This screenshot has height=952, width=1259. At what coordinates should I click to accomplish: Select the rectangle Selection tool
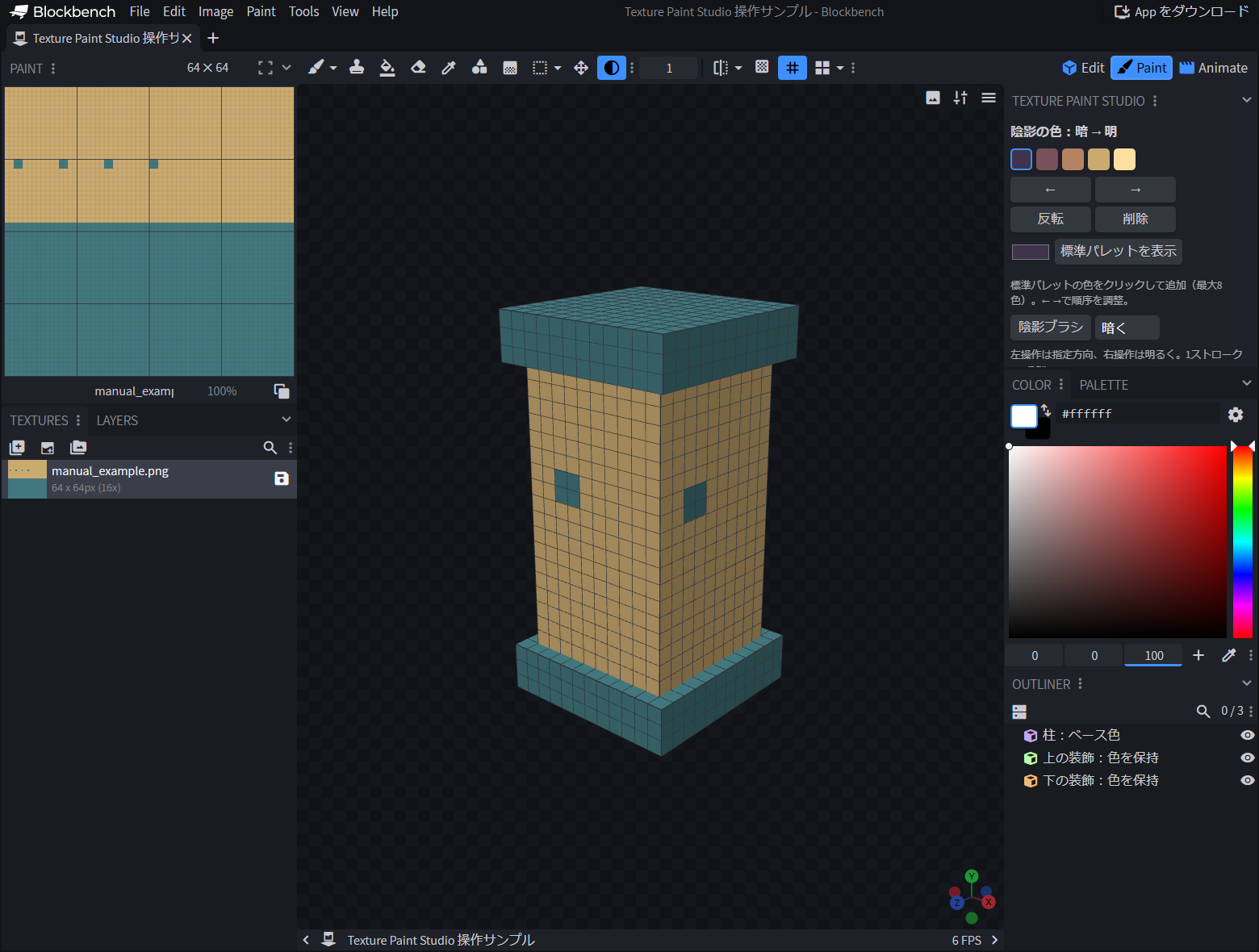540,68
